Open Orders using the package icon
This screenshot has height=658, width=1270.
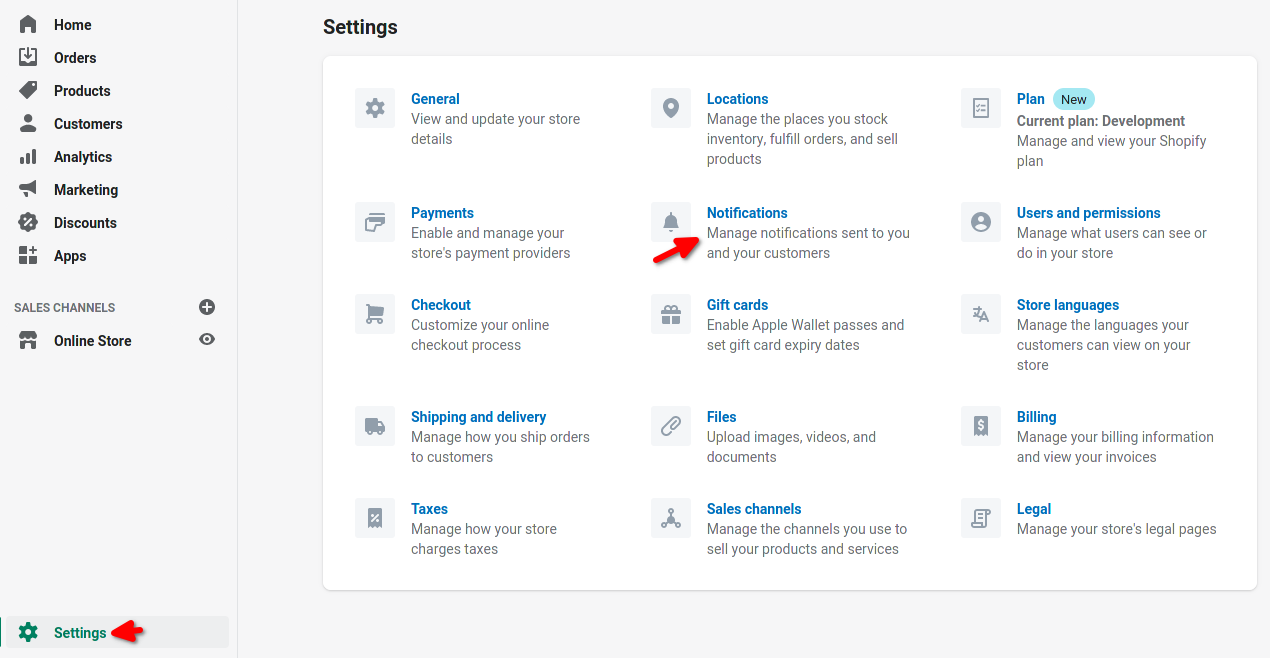click(x=28, y=57)
